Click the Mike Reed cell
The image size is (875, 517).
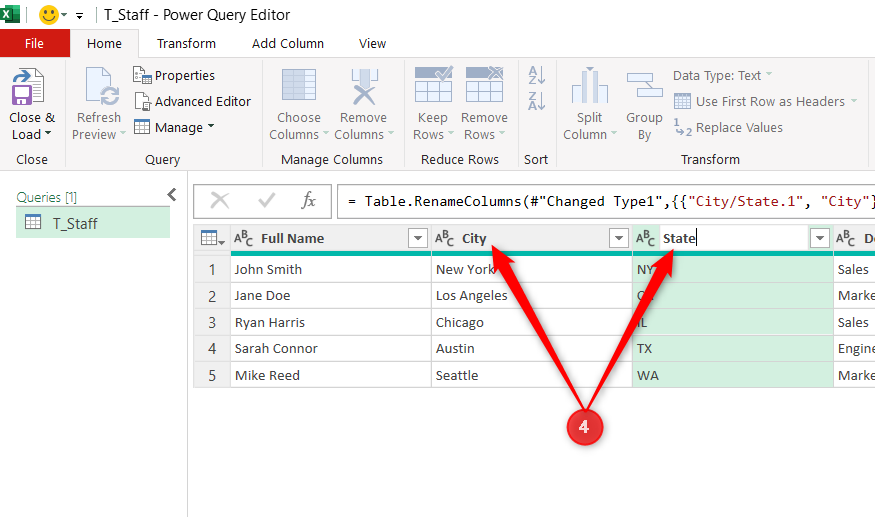[331, 376]
